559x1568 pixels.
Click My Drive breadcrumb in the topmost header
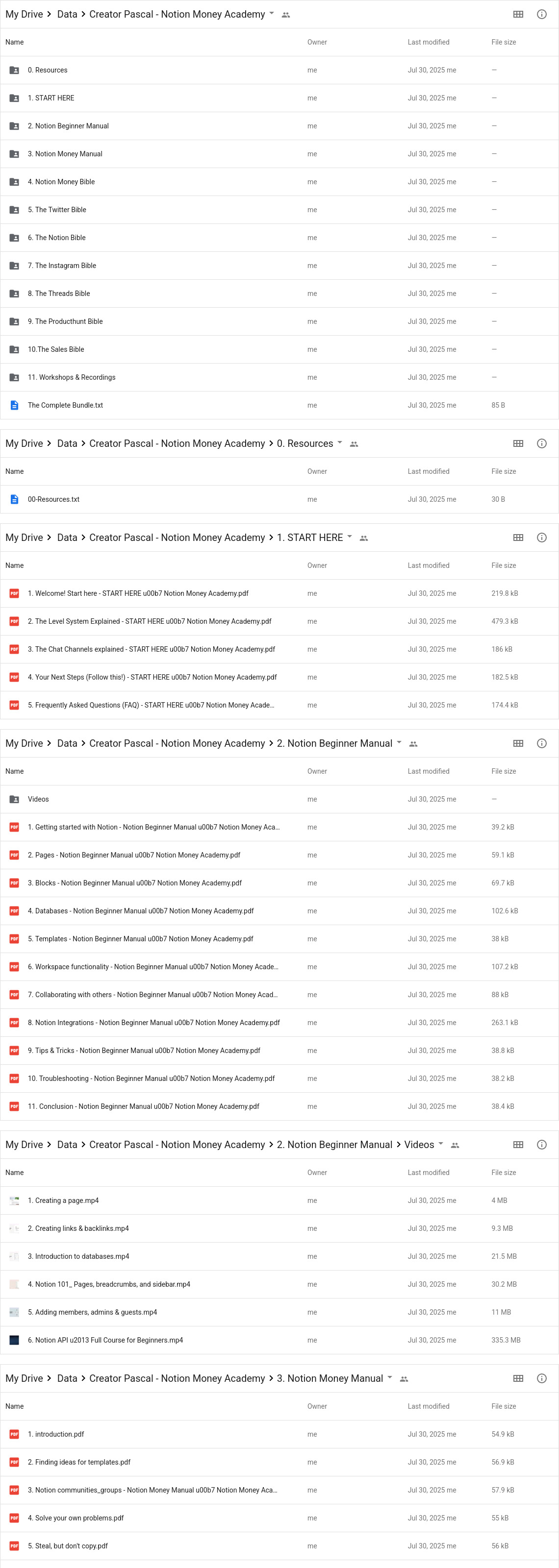pyautogui.click(x=25, y=15)
